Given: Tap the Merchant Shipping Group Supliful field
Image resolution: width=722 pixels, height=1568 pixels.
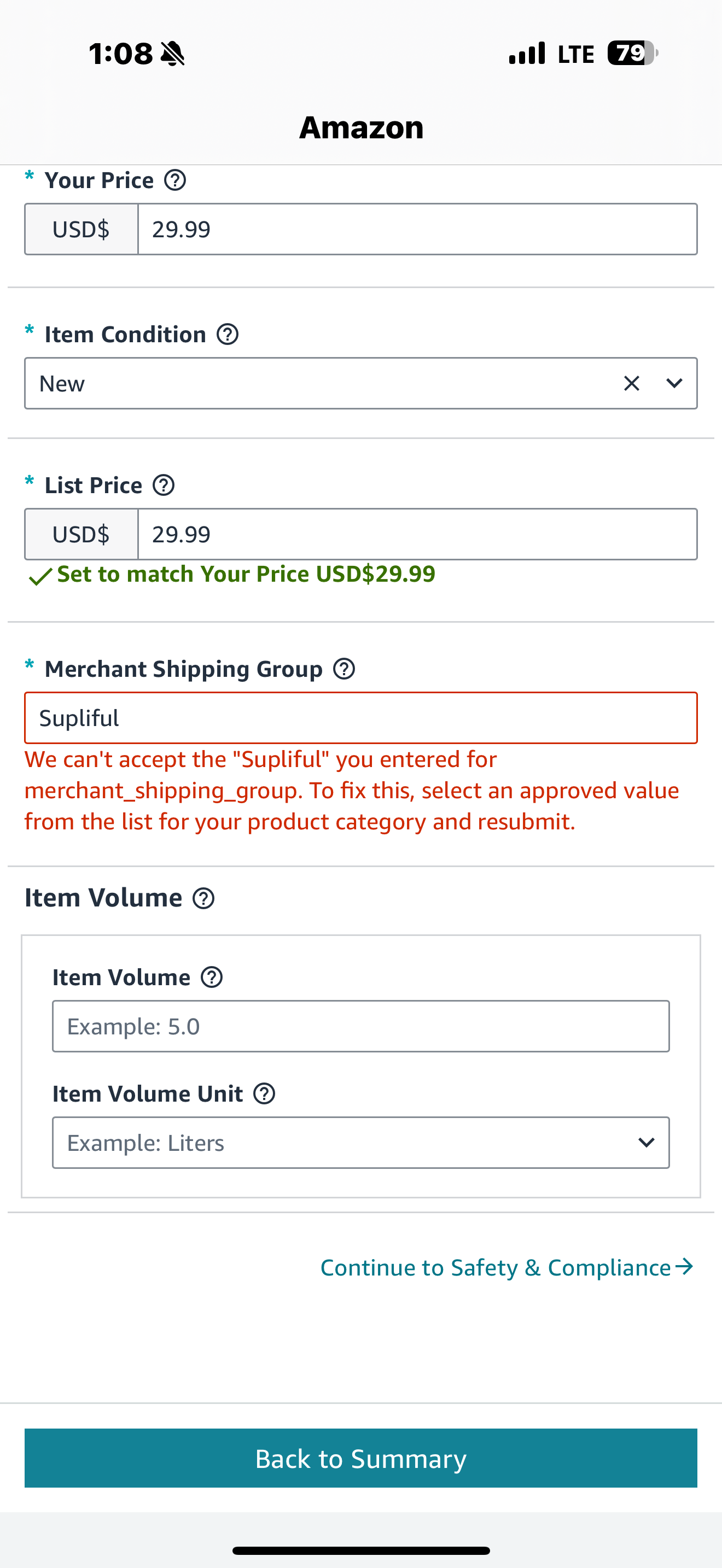Looking at the screenshot, I should point(361,718).
